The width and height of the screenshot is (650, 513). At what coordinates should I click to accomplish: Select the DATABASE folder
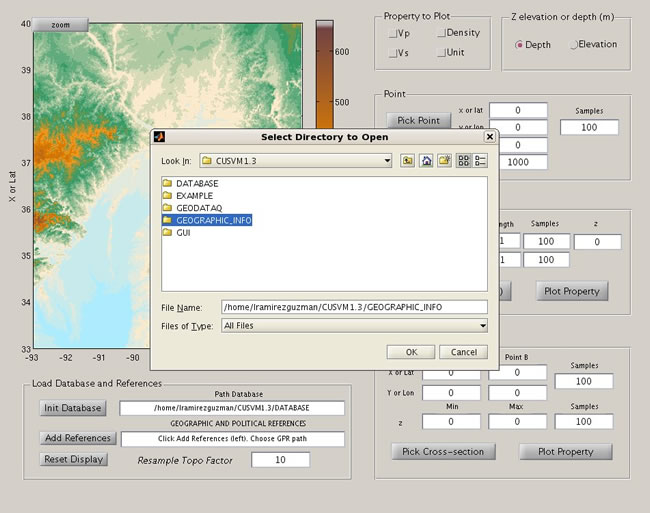pos(191,183)
